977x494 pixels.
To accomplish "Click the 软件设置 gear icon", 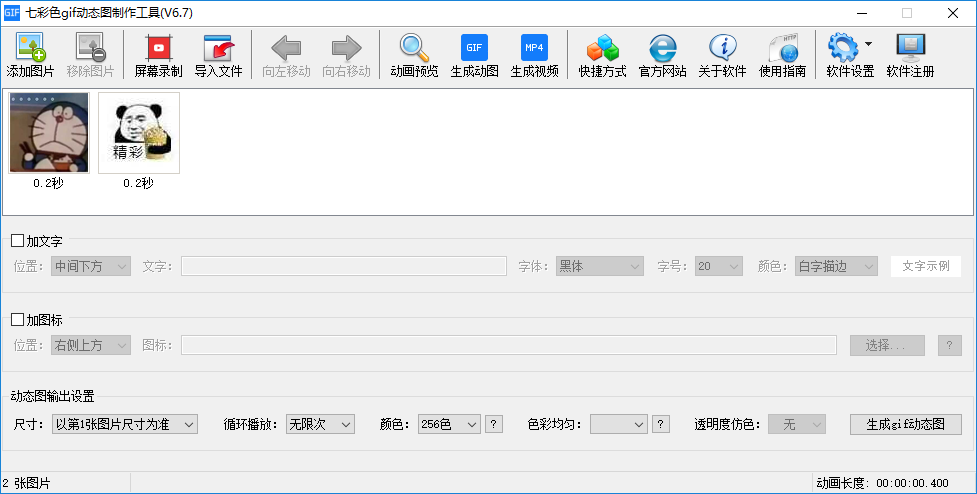I will tap(844, 48).
